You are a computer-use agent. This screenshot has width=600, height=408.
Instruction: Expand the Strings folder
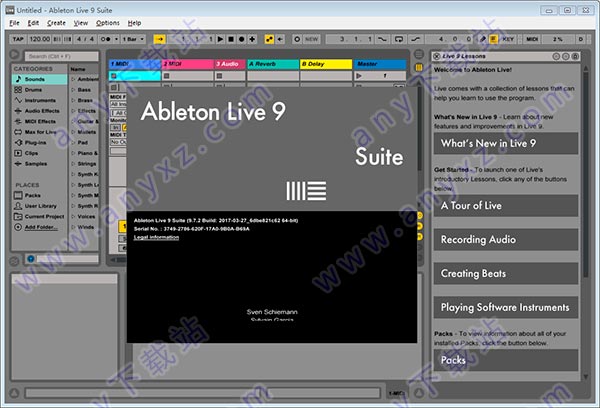73,163
